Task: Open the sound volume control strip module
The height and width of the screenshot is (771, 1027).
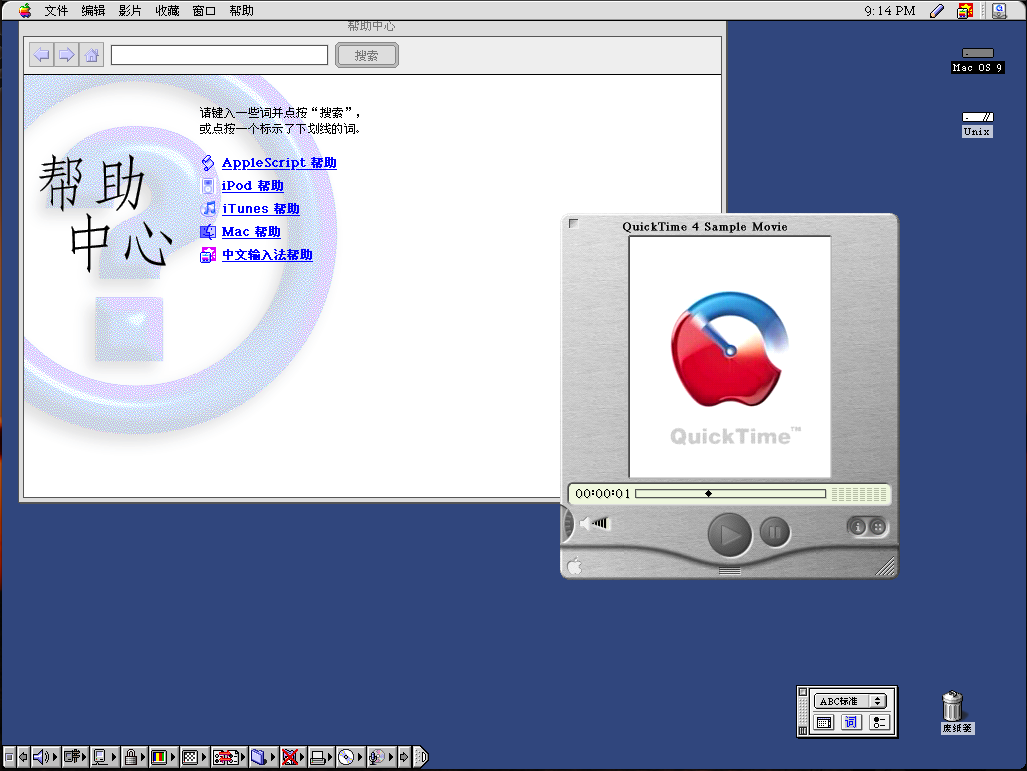Action: 45,757
